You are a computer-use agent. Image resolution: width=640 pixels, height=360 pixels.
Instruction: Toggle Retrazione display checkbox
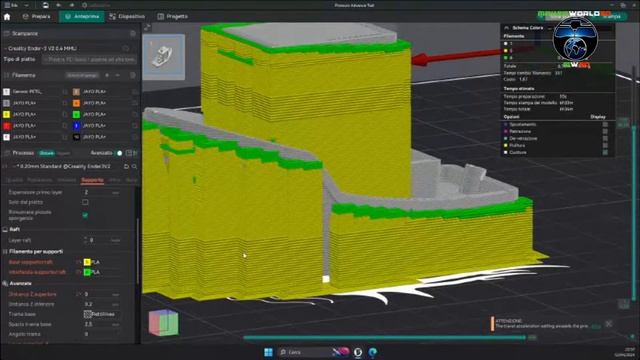pyautogui.click(x=605, y=131)
